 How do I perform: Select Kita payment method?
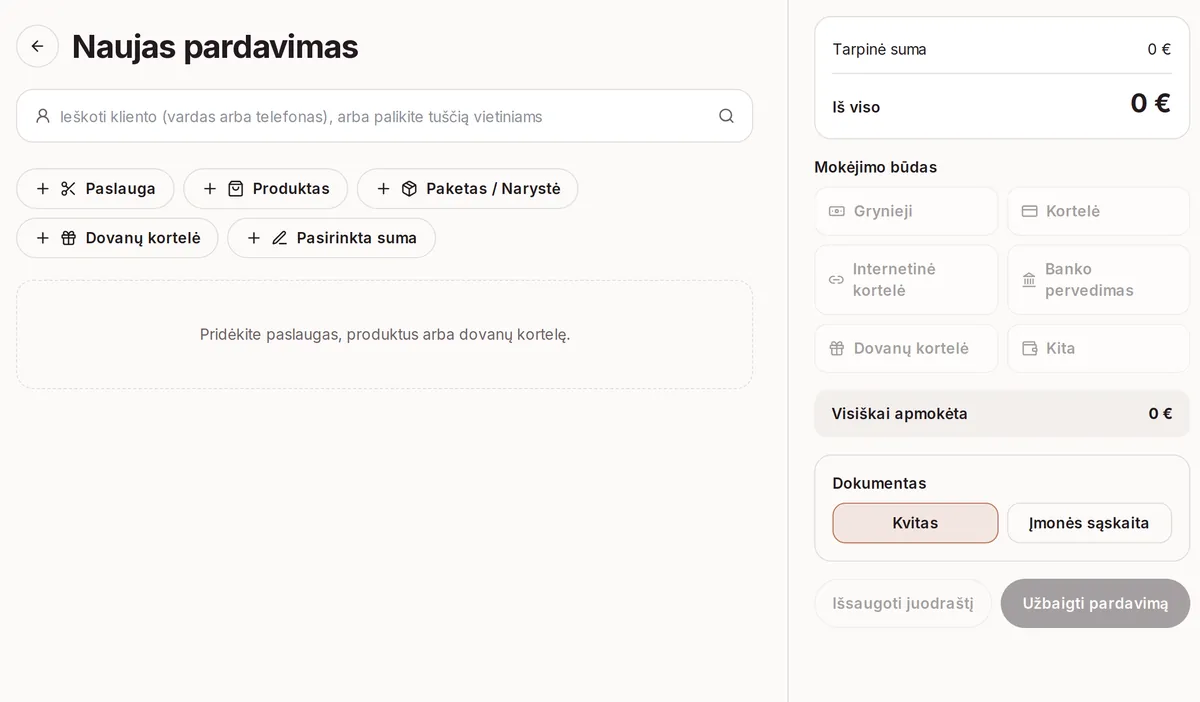pyautogui.click(x=1098, y=348)
